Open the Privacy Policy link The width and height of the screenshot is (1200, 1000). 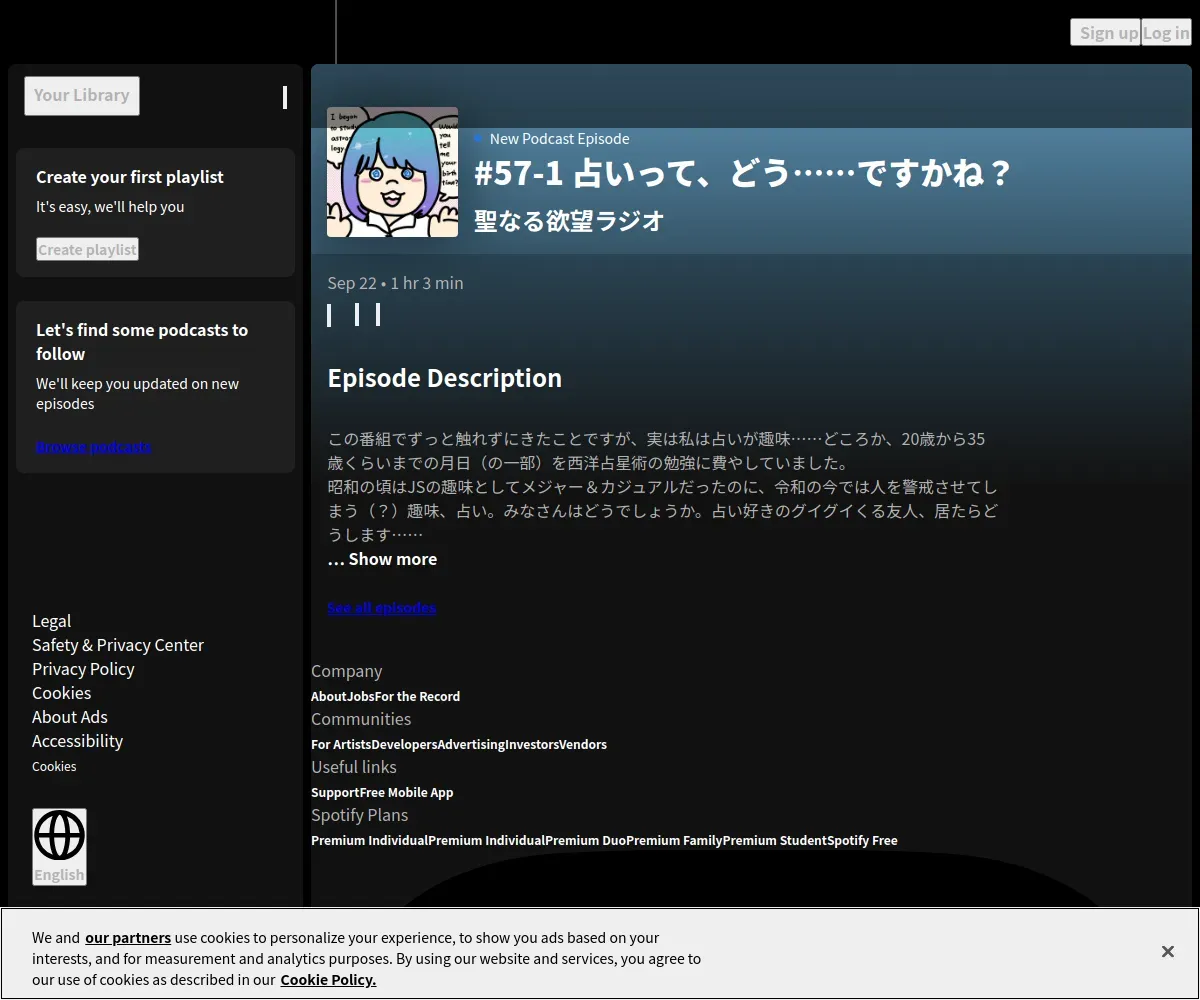[83, 669]
